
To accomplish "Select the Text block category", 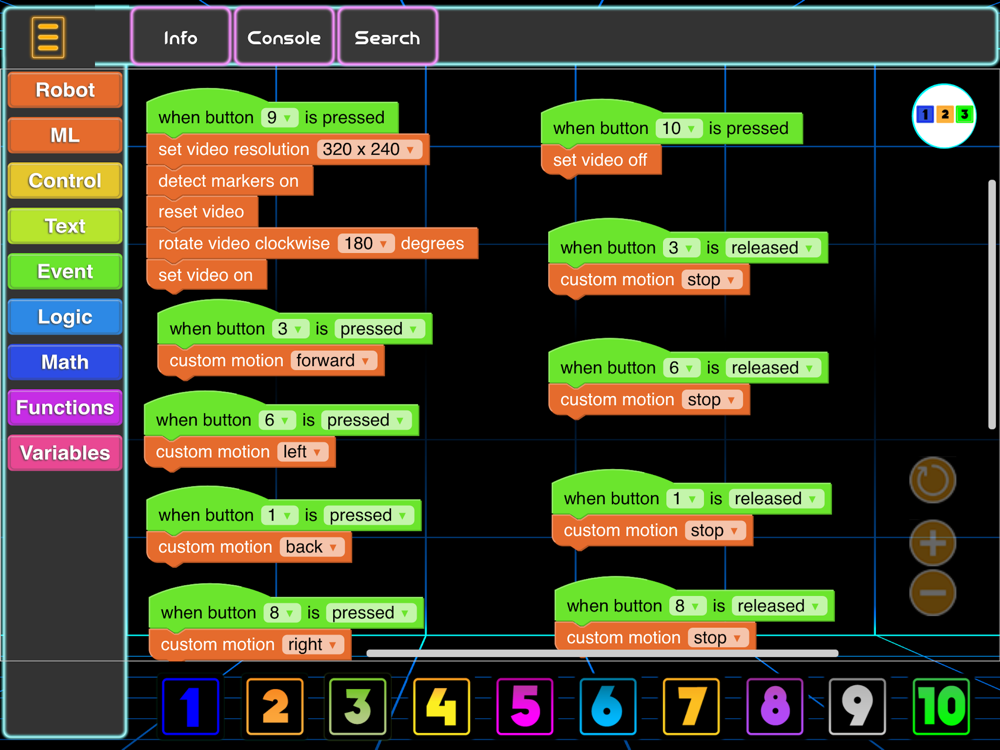I will pyautogui.click(x=65, y=226).
